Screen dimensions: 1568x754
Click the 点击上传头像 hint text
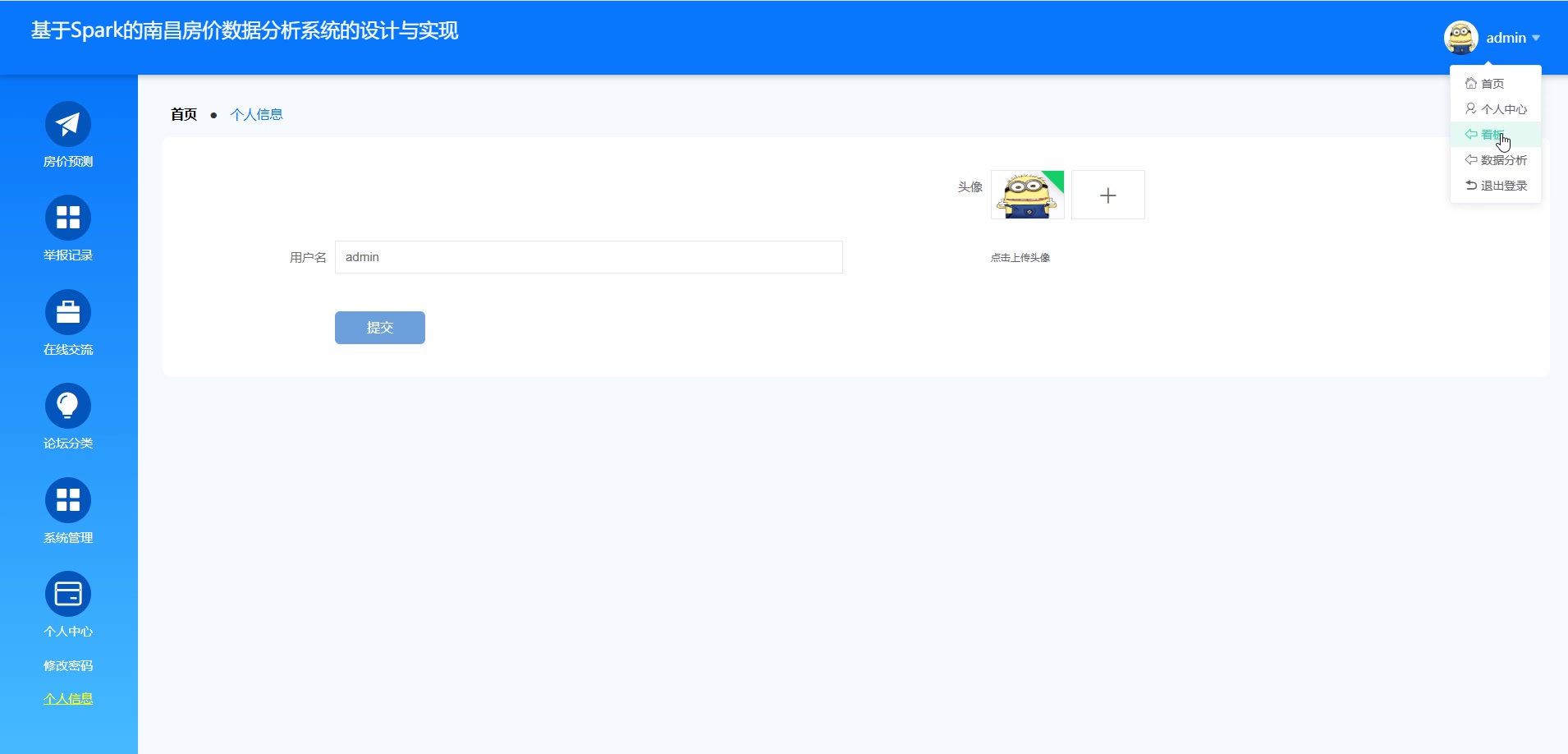(1020, 258)
